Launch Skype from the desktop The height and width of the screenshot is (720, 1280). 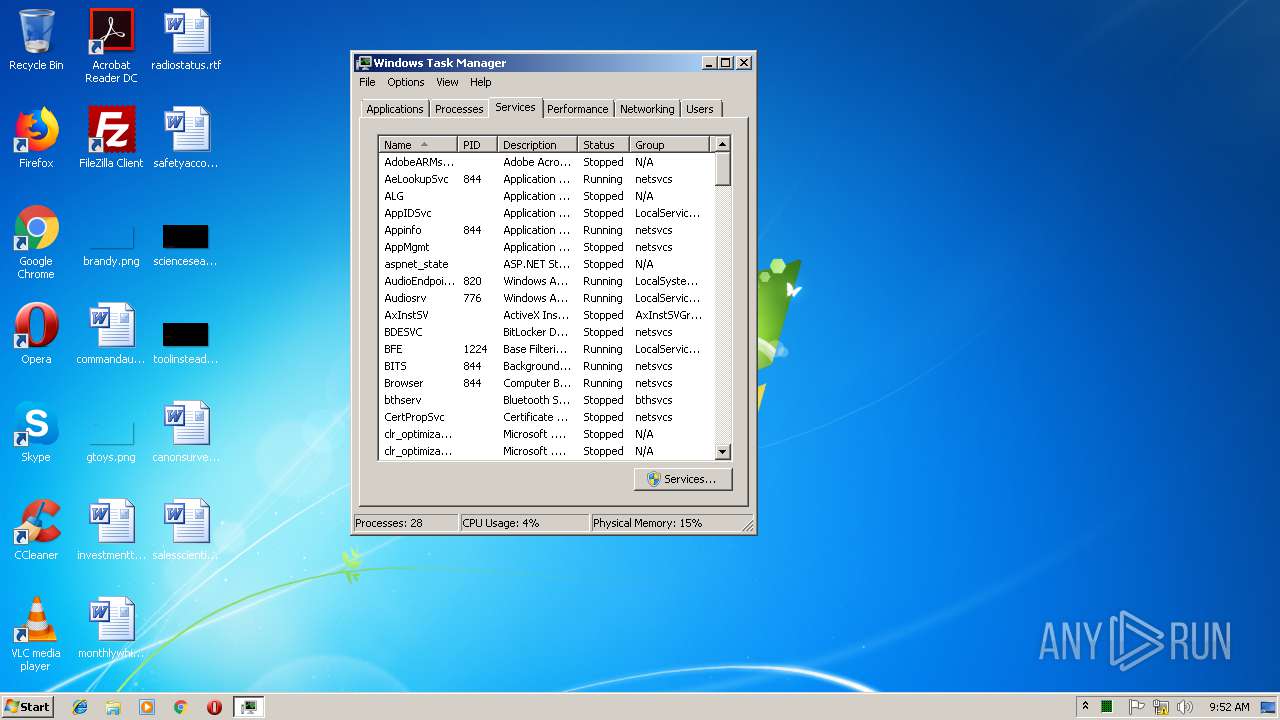36,432
